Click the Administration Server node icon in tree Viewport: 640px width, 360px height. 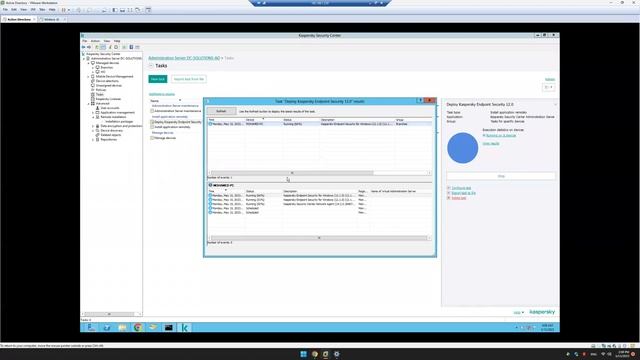88,58
